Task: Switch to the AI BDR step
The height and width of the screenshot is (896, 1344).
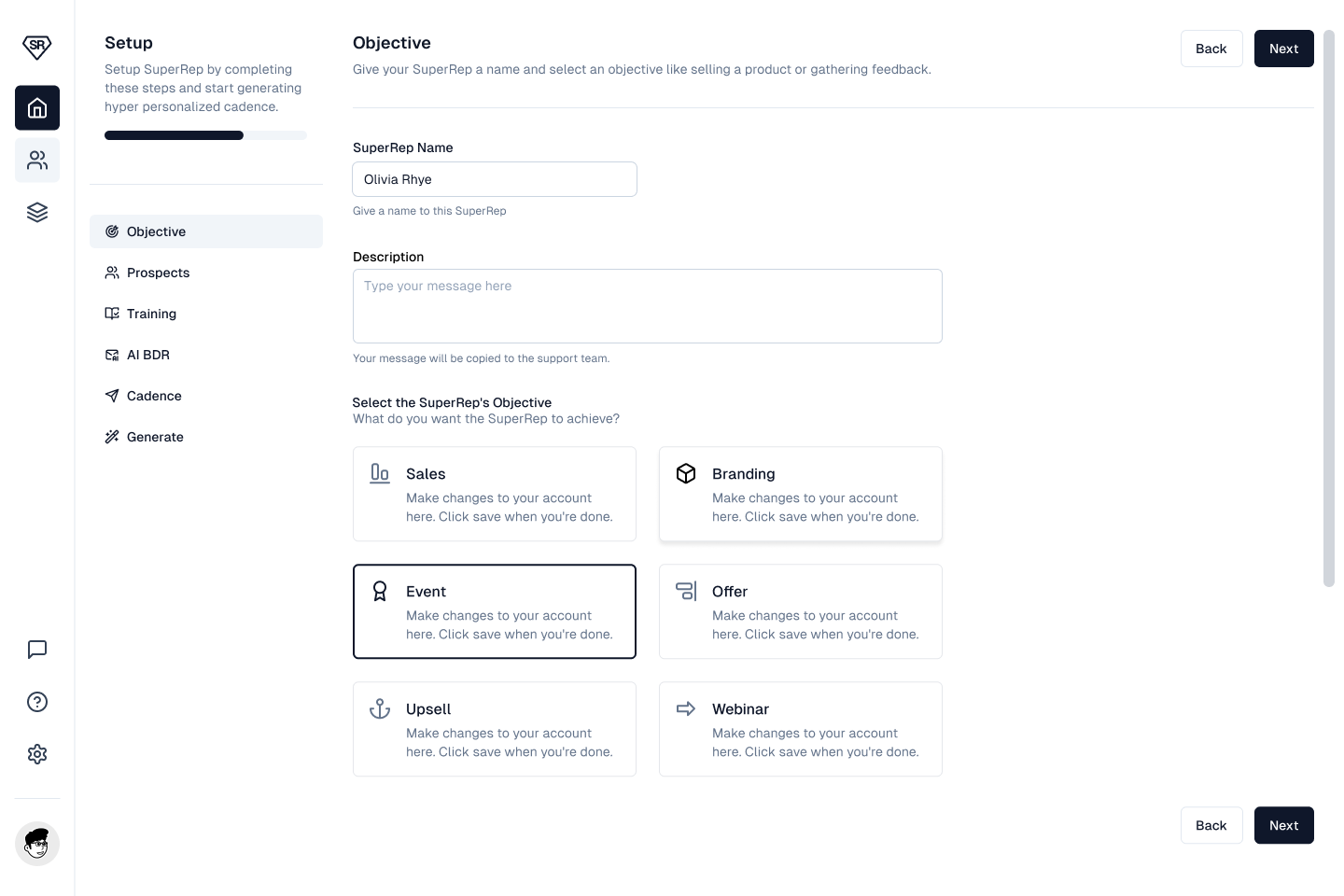Action: click(147, 355)
